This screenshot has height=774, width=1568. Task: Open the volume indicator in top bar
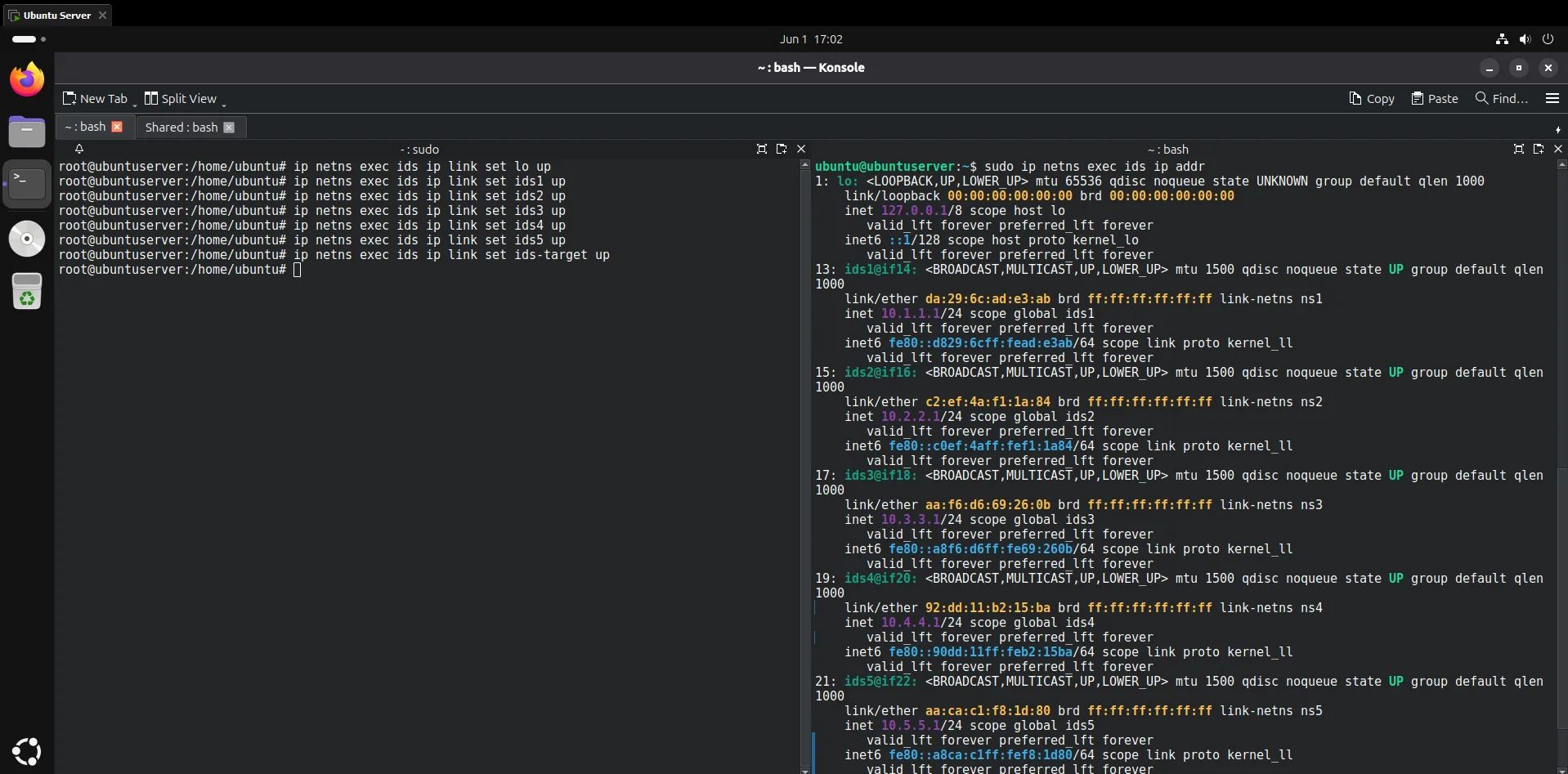click(1525, 39)
